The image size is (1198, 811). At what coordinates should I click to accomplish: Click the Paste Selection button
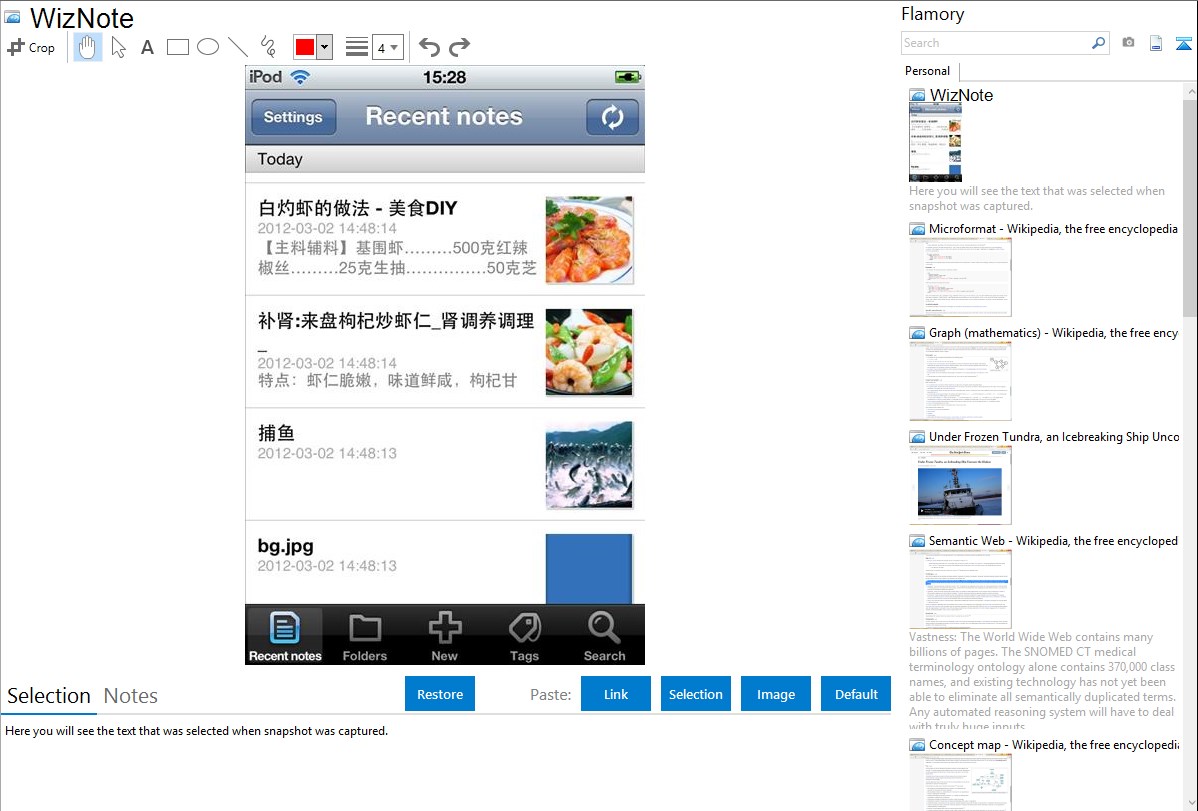(x=695, y=694)
